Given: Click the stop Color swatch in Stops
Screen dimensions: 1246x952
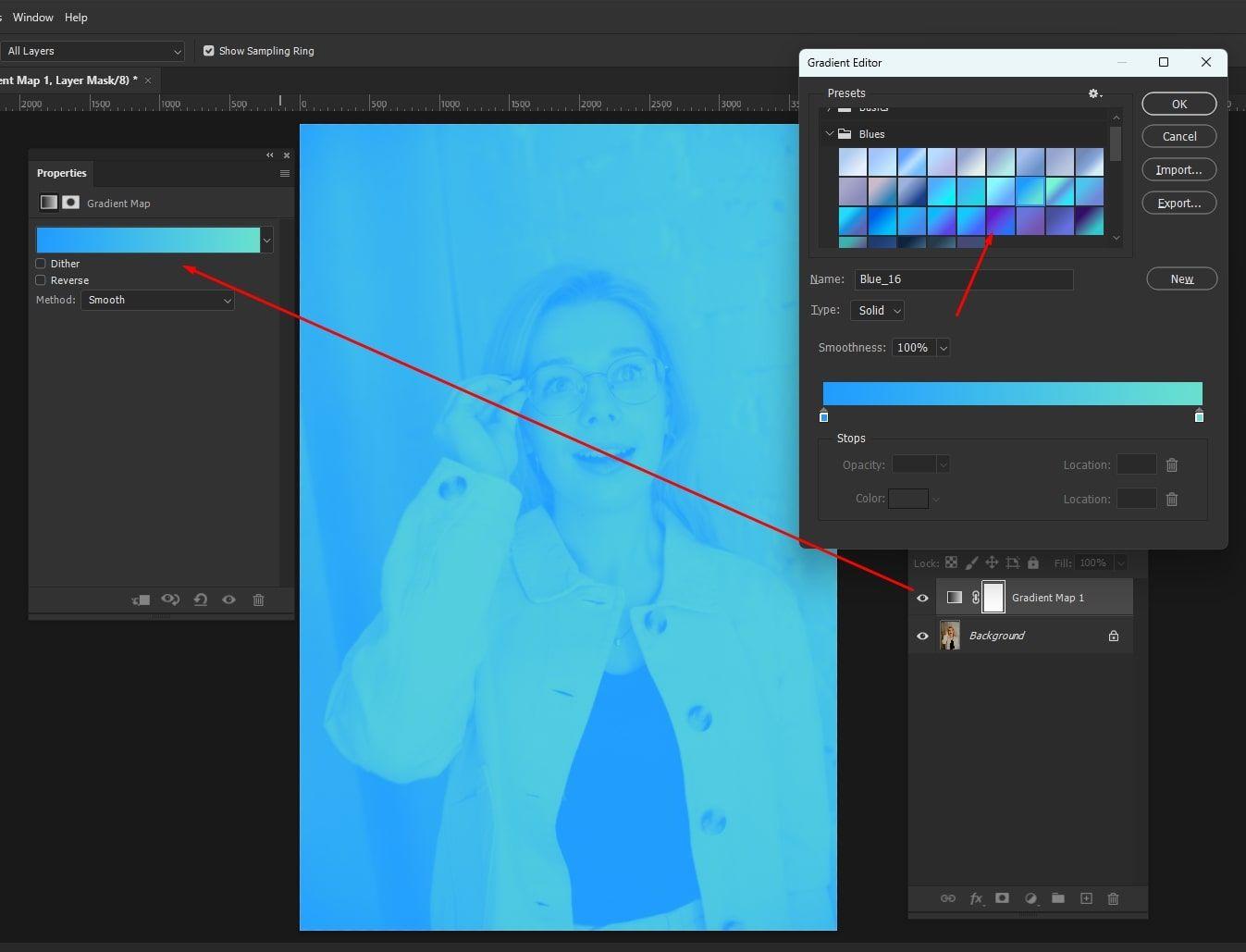Looking at the screenshot, I should tap(908, 500).
